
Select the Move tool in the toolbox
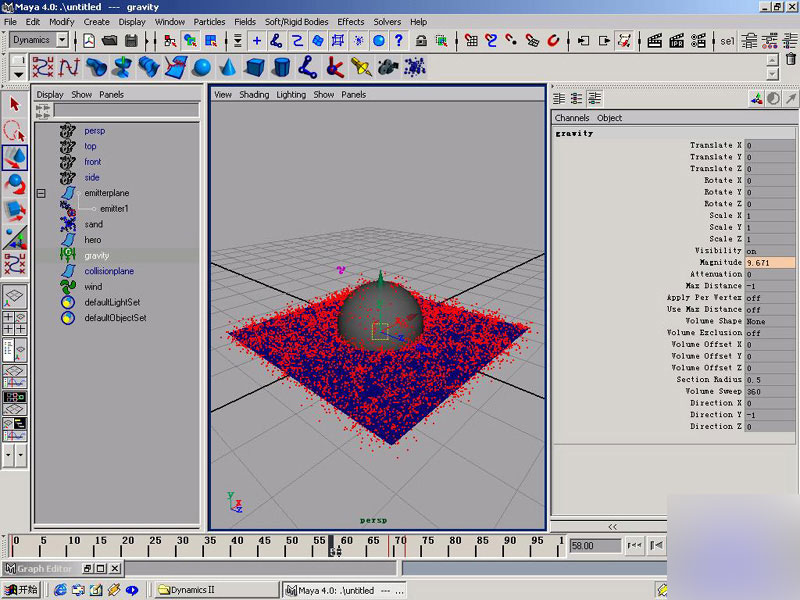15,158
